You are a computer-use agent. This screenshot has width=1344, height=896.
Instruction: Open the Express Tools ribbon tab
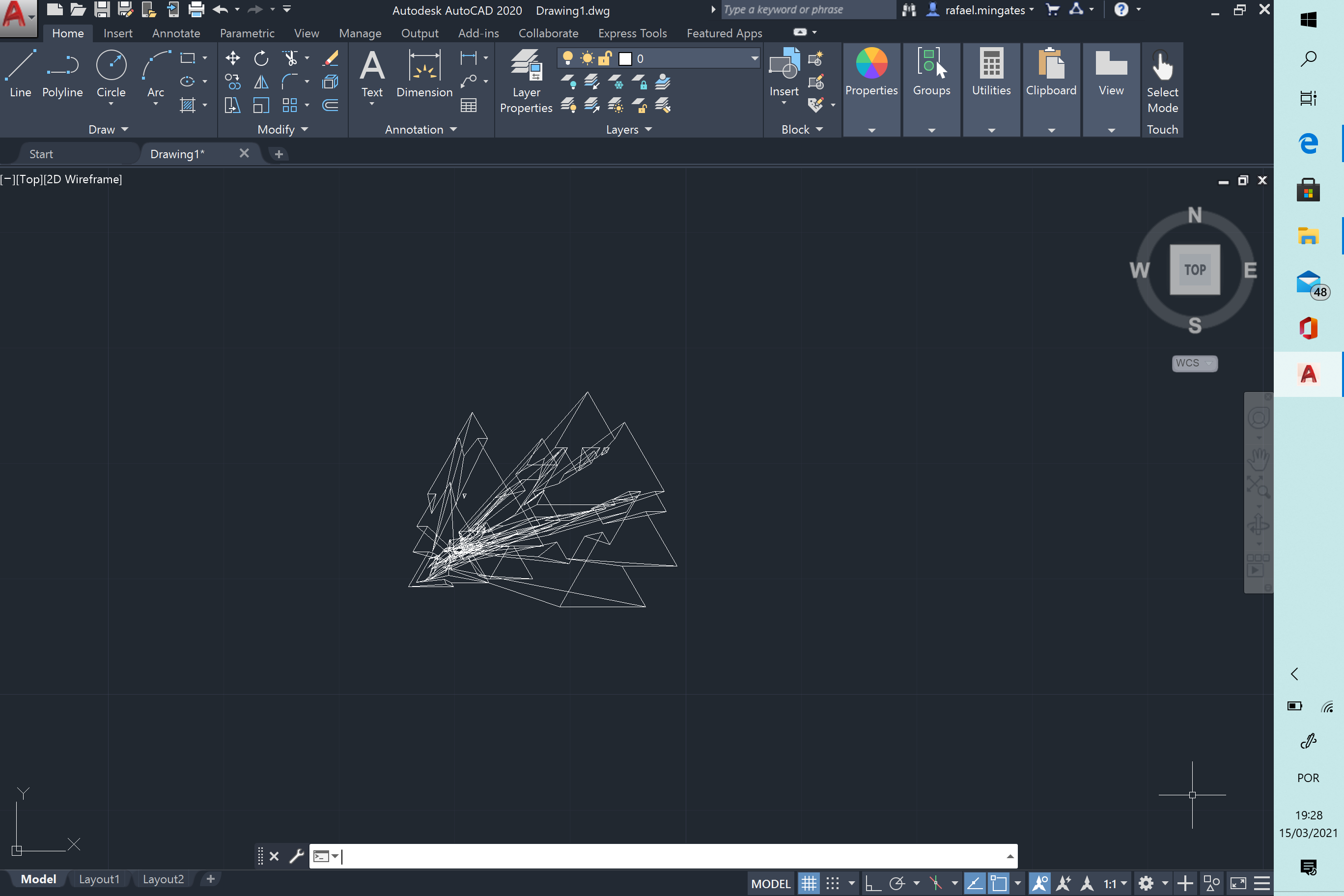tap(633, 33)
